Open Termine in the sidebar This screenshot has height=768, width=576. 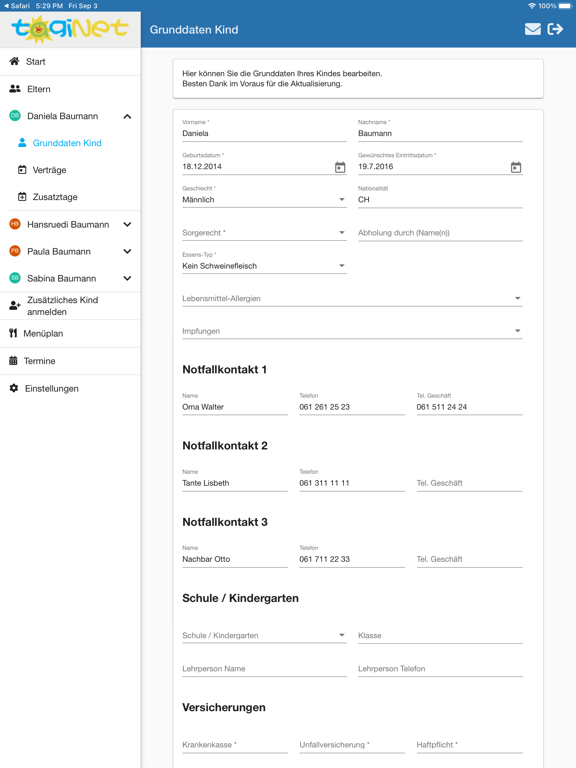point(70,360)
